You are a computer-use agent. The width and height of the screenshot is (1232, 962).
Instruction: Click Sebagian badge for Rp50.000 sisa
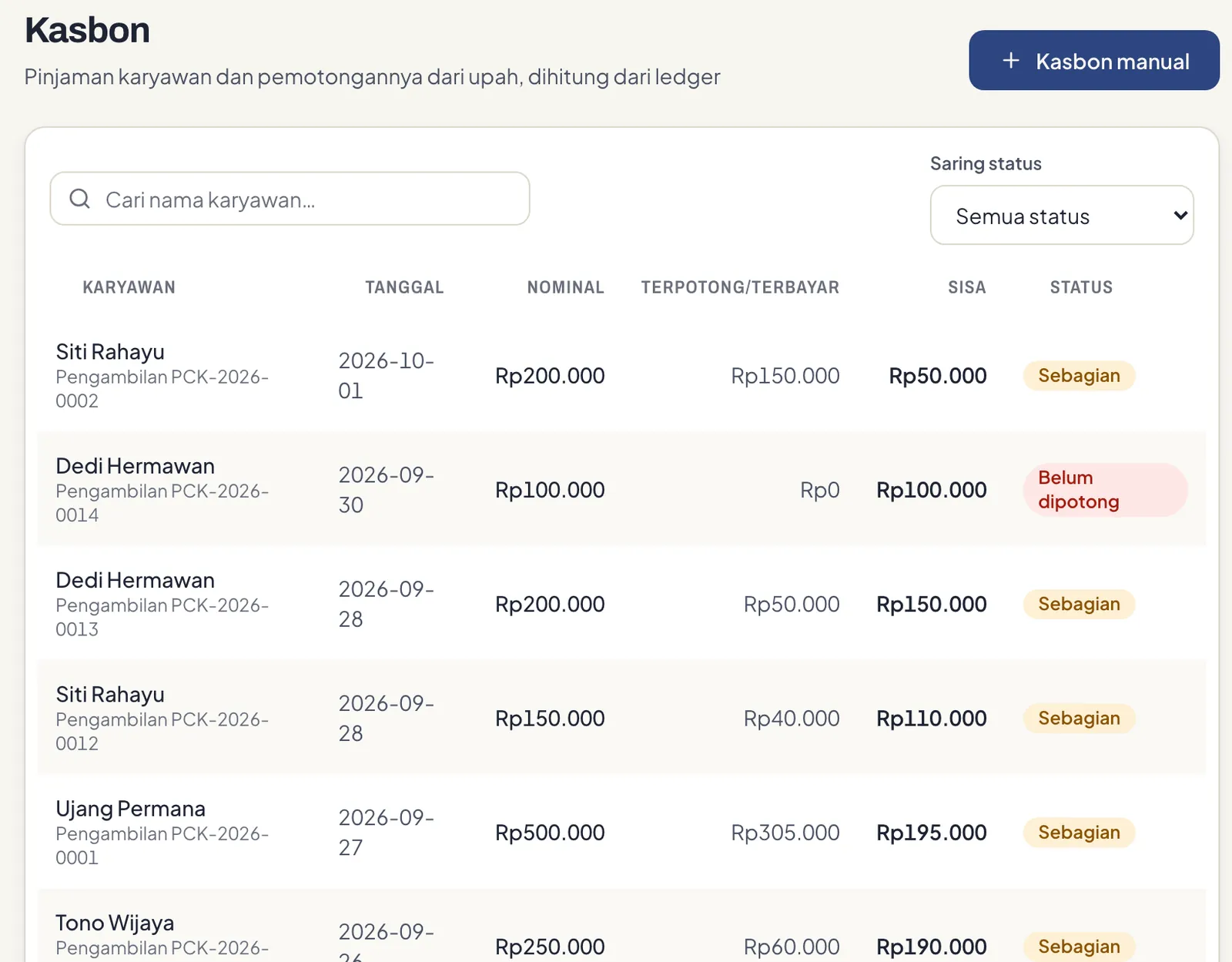click(1079, 375)
